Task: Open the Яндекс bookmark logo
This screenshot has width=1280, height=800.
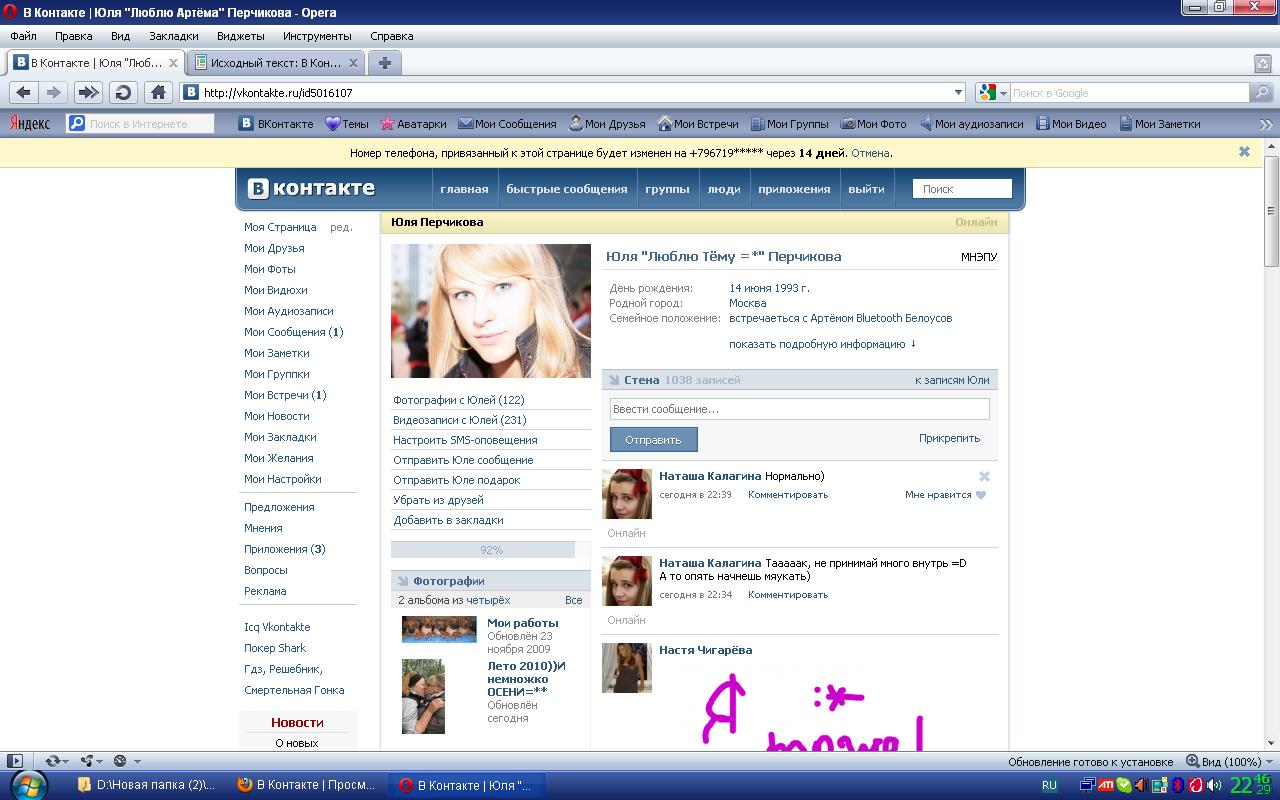Action: tap(30, 124)
